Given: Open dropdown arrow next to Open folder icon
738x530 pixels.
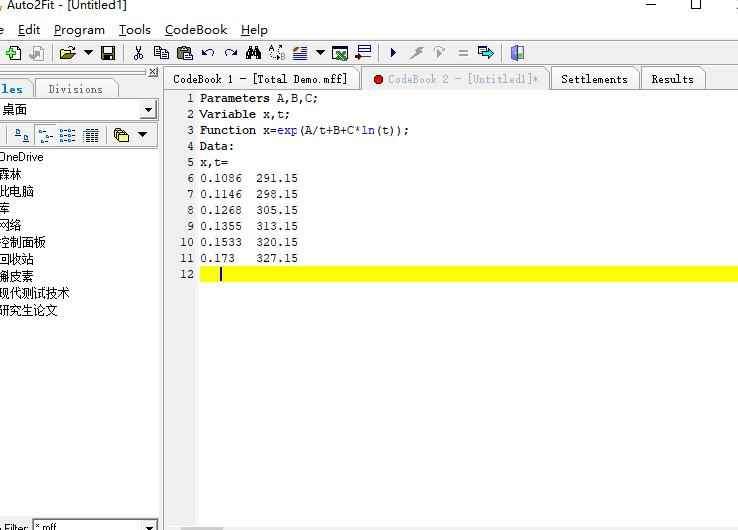Looking at the screenshot, I should [x=88, y=53].
